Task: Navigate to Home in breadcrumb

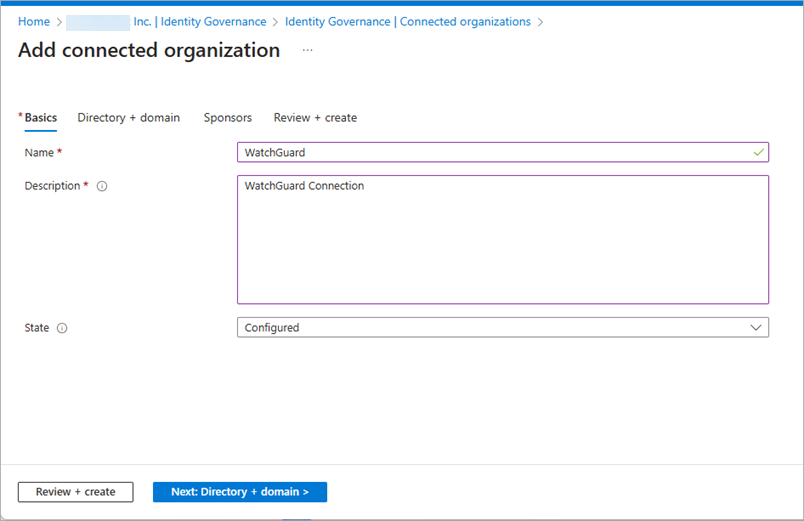Action: (34, 22)
